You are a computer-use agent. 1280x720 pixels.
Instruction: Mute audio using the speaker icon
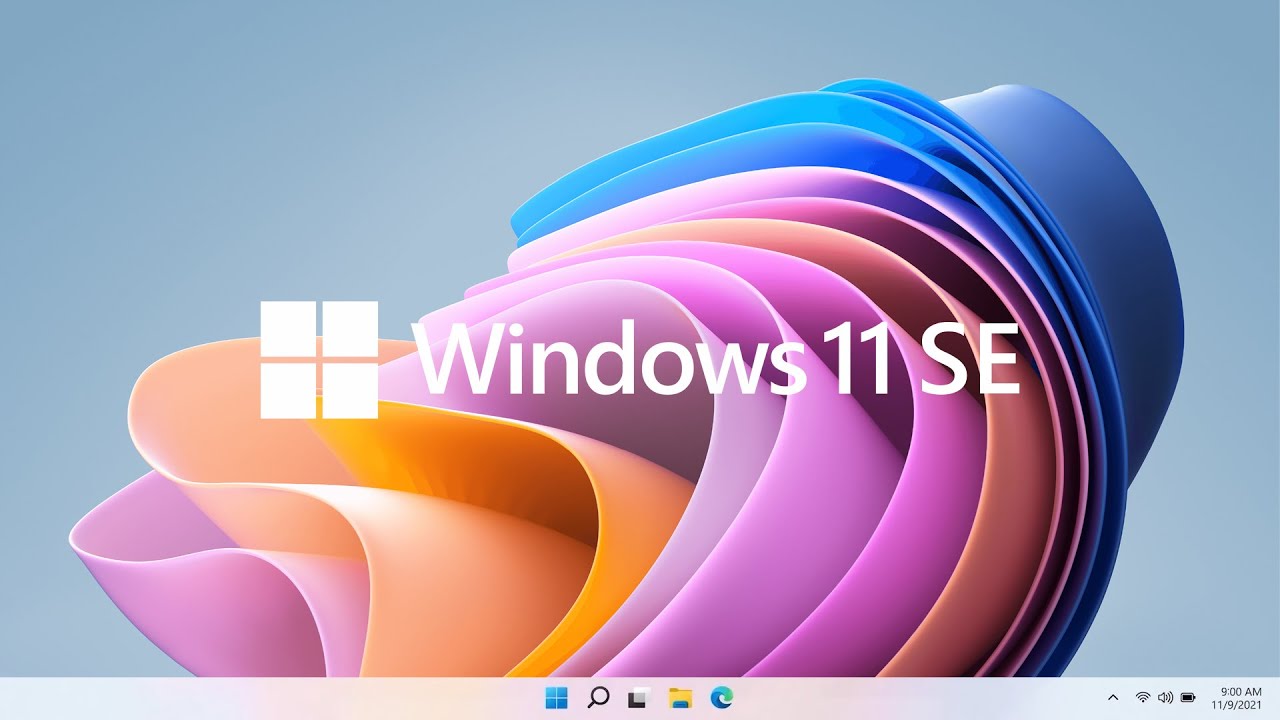click(x=1166, y=699)
